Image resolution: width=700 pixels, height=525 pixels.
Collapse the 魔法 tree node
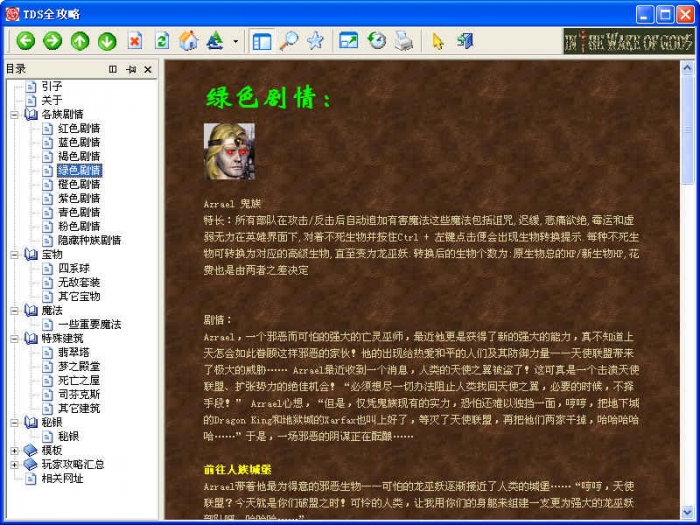(x=14, y=311)
